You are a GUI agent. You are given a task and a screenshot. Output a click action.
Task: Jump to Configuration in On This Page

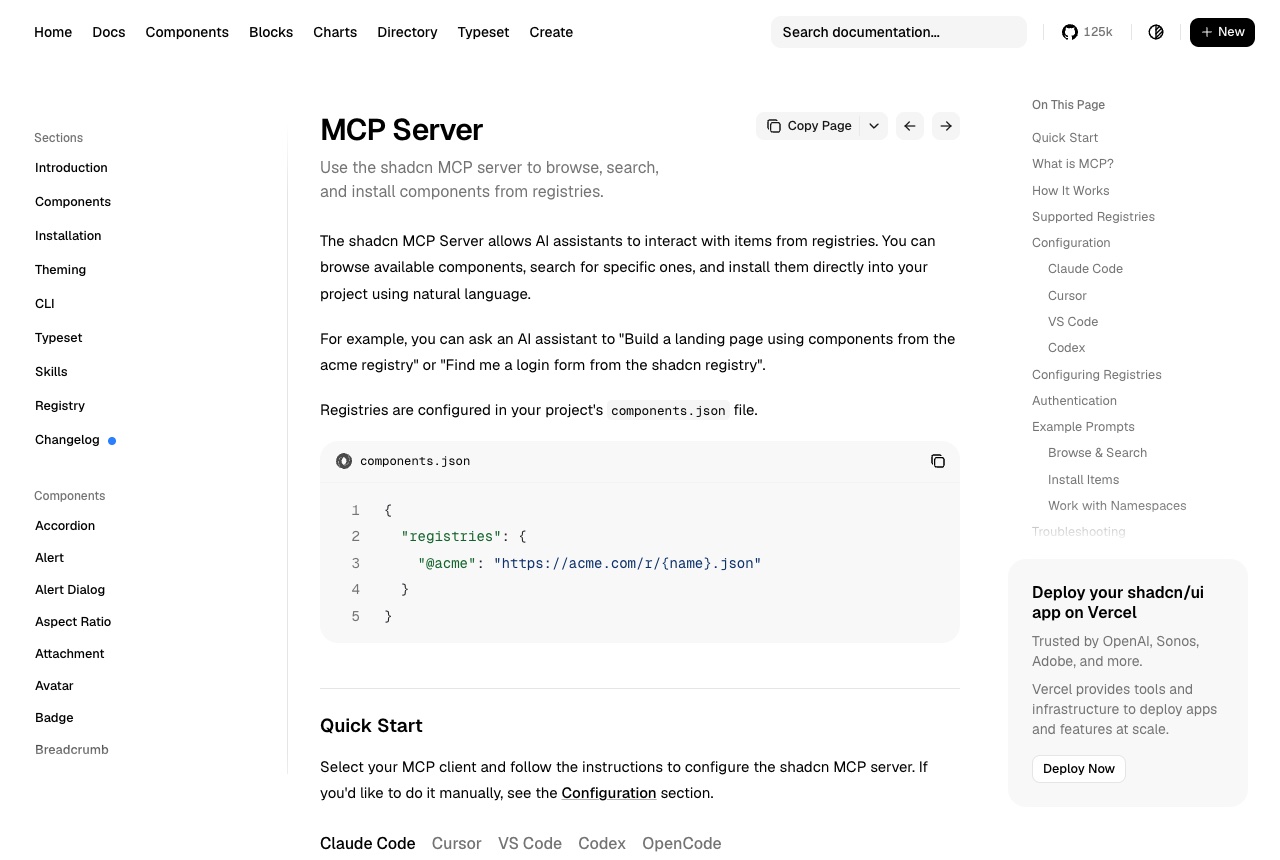tap(1071, 243)
